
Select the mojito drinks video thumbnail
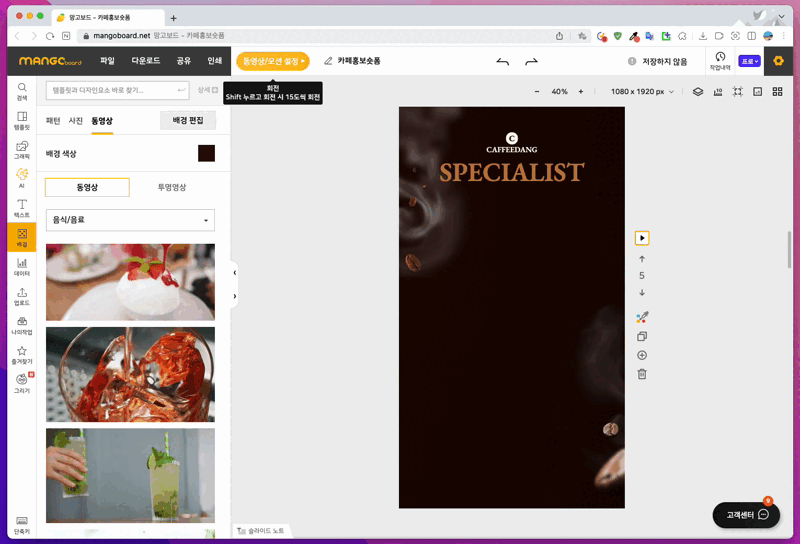(130, 476)
